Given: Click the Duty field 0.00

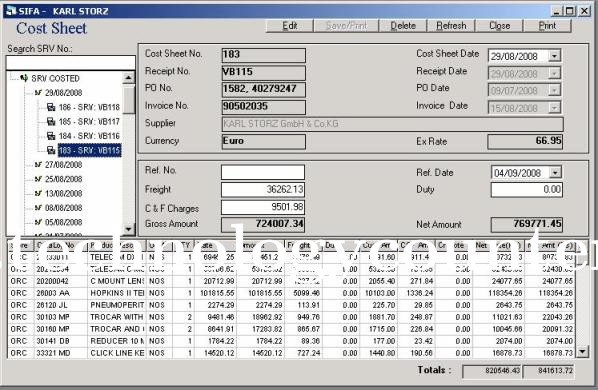Looking at the screenshot, I should click(x=527, y=189).
